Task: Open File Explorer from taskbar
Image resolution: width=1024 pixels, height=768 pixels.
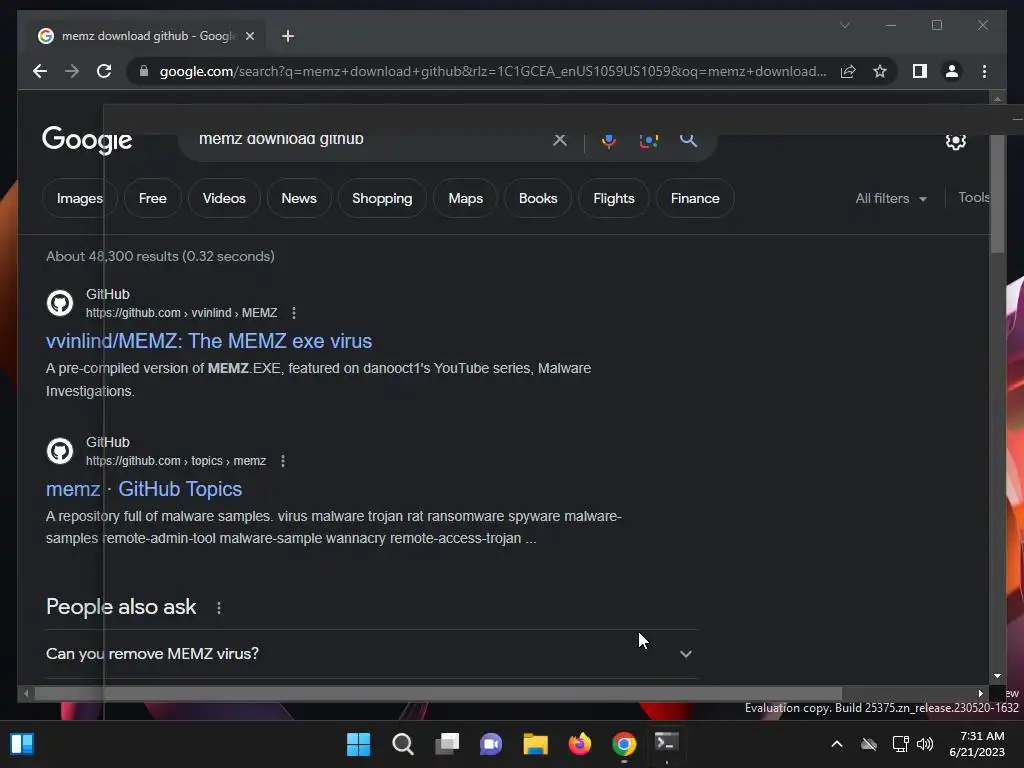Action: pos(536,744)
